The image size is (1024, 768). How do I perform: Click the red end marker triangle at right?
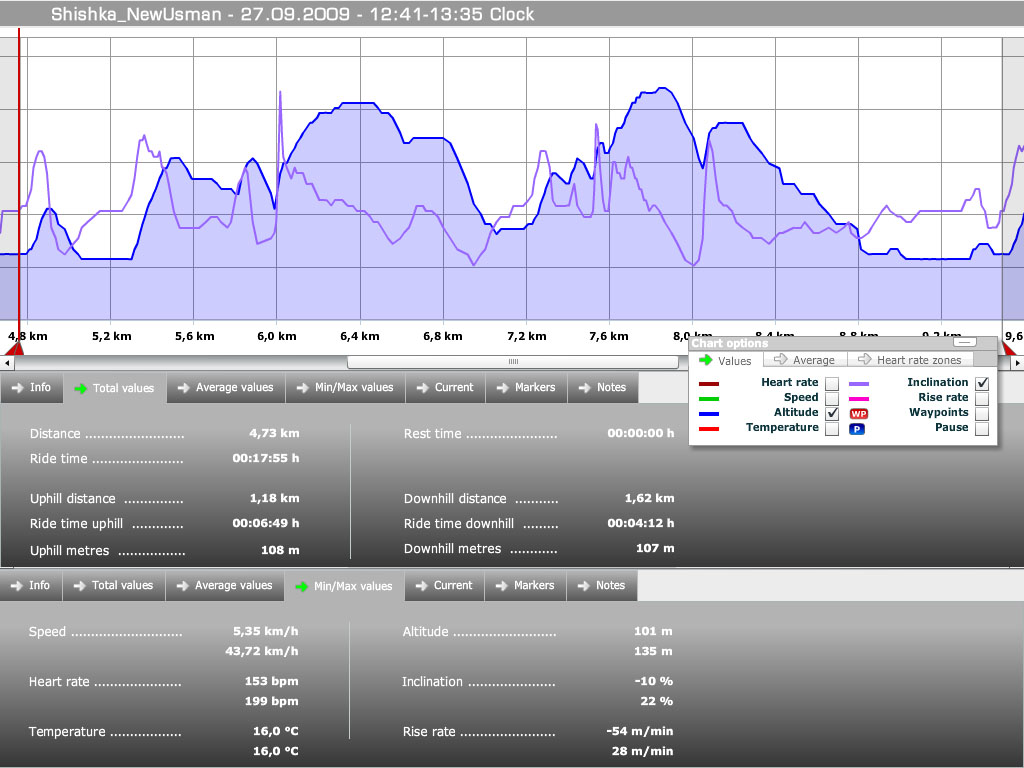point(1009,348)
